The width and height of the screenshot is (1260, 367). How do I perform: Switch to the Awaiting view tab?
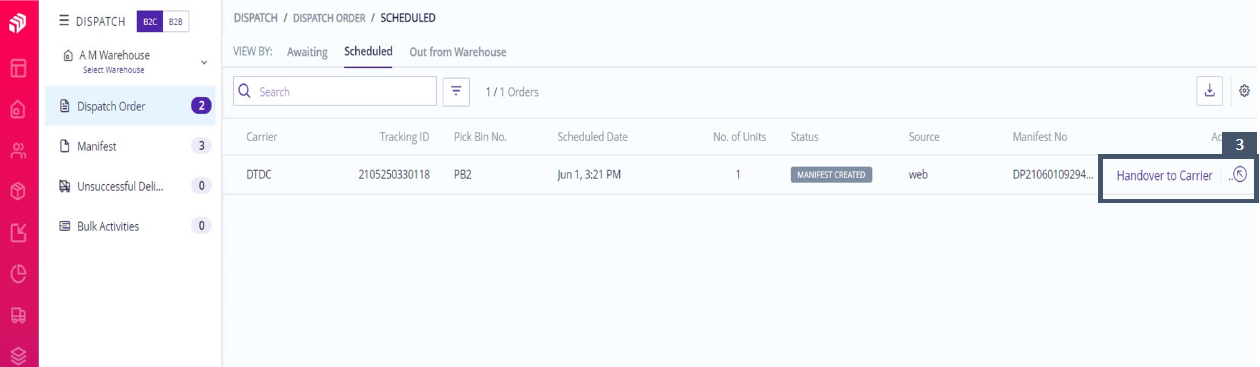pos(307,52)
